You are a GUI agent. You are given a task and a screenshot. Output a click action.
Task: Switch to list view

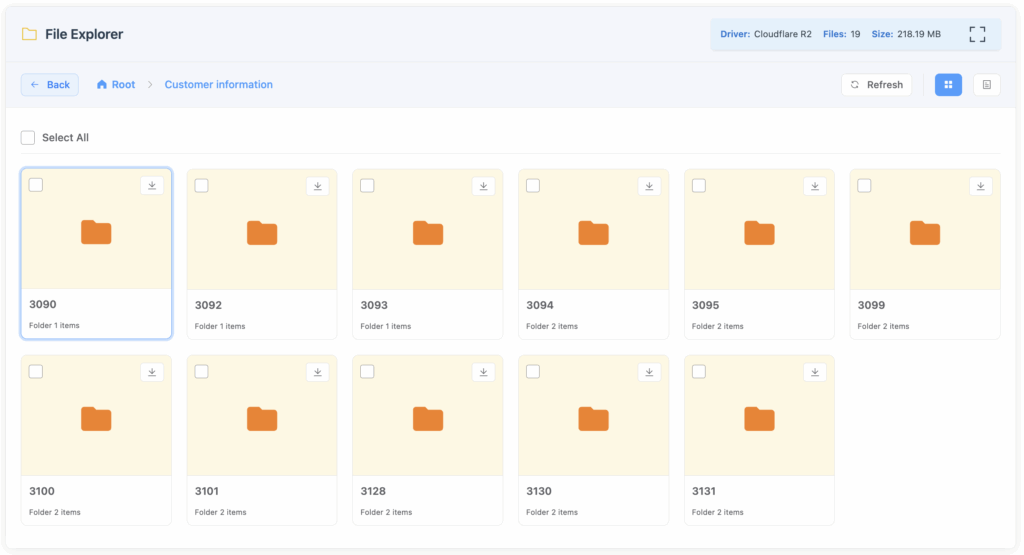coord(986,85)
